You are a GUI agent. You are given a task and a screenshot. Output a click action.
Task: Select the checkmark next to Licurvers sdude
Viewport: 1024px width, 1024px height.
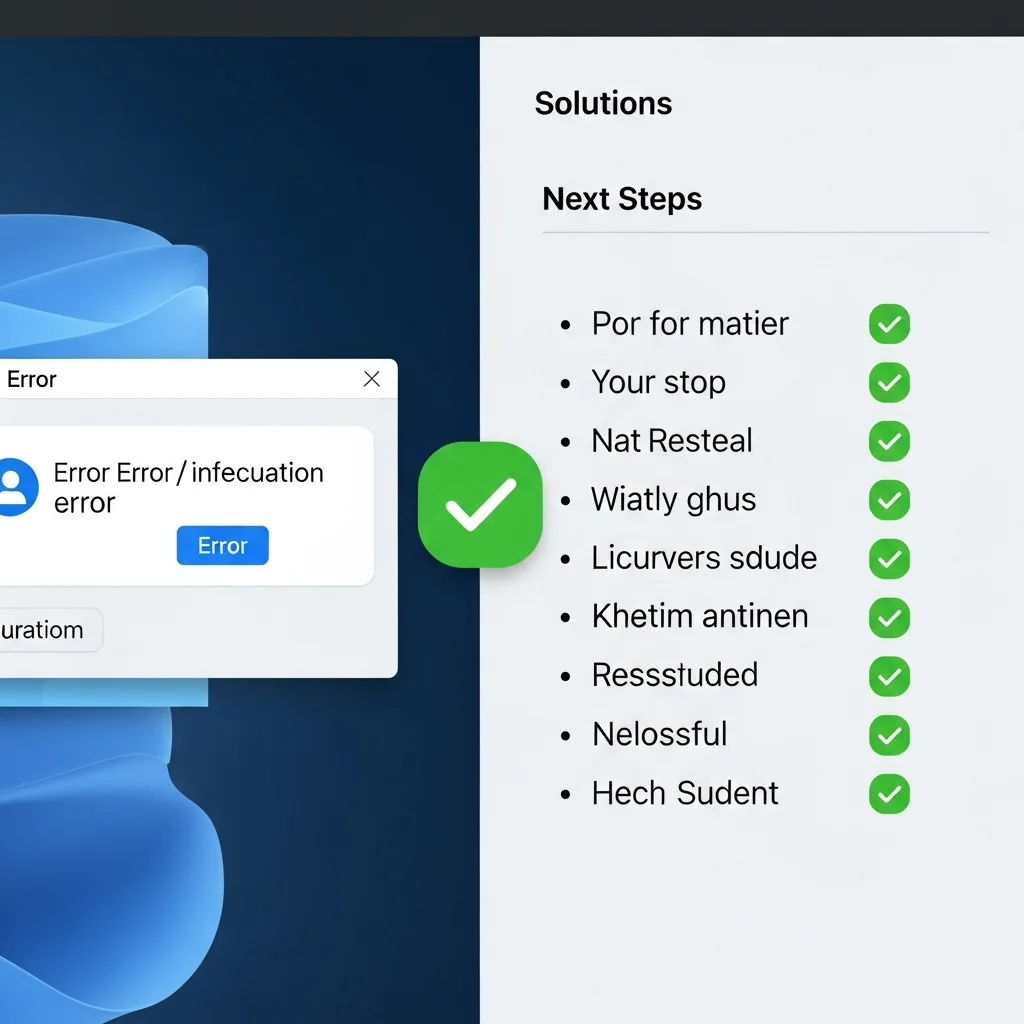pos(888,559)
